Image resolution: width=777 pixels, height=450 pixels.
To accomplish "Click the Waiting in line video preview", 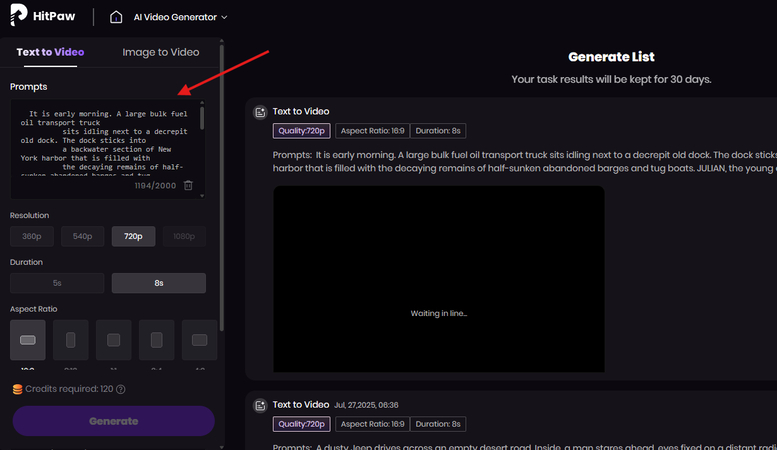I will pos(439,279).
